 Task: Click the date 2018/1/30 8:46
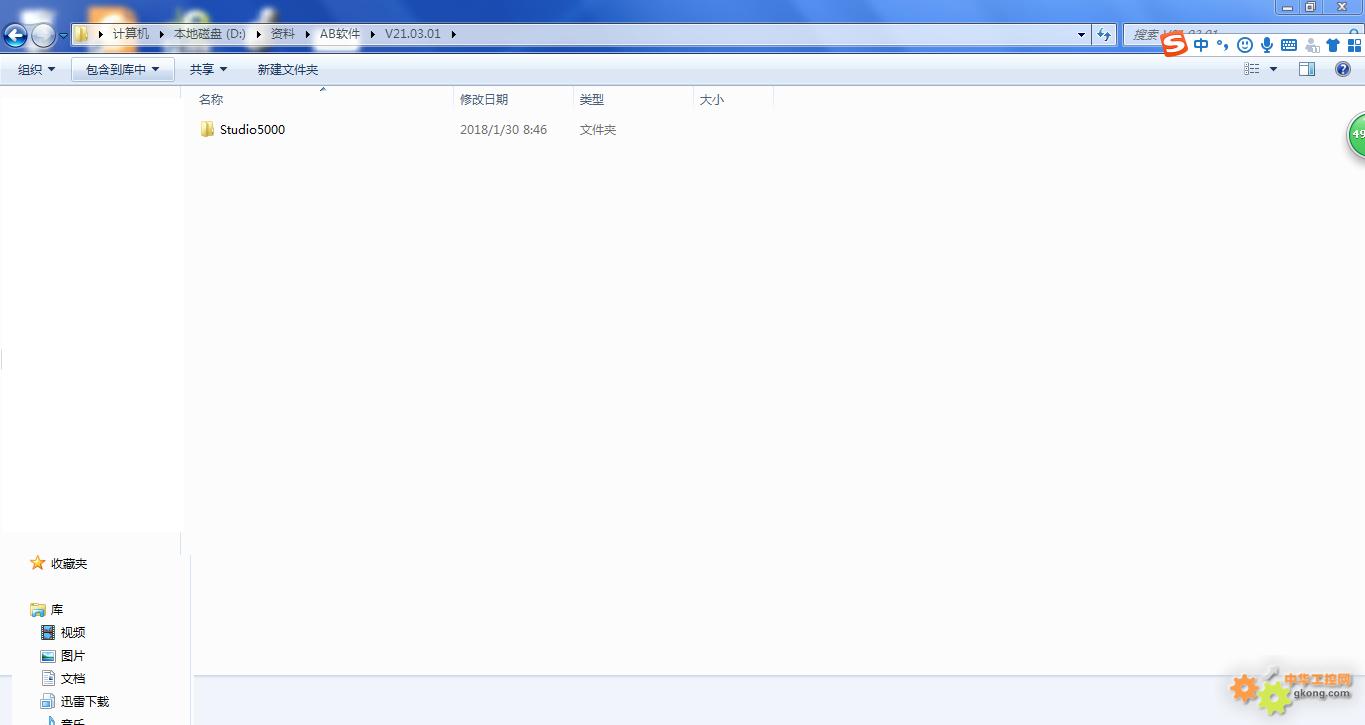point(503,130)
